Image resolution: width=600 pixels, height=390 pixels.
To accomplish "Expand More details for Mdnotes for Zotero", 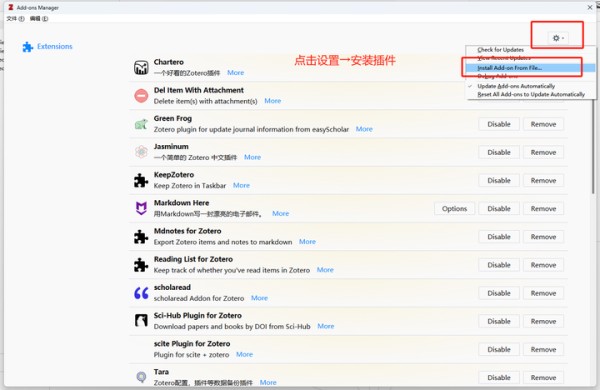I will point(307,242).
